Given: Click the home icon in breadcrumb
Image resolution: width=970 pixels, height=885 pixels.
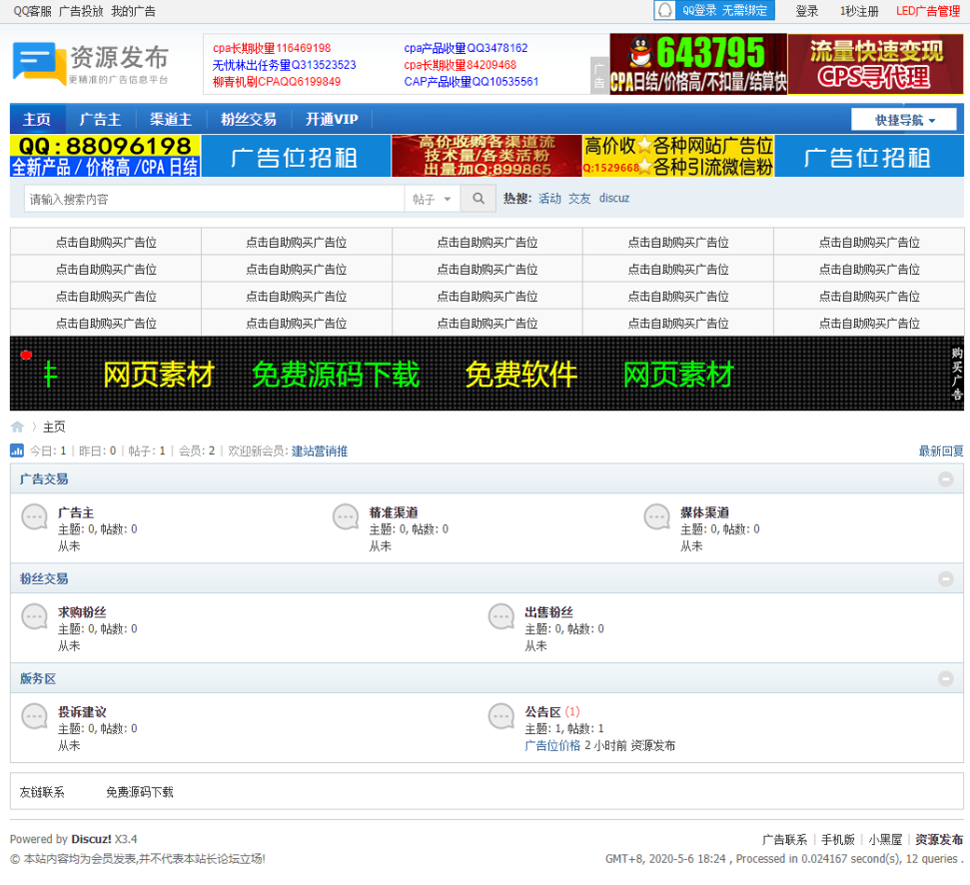Looking at the screenshot, I should [17, 427].
